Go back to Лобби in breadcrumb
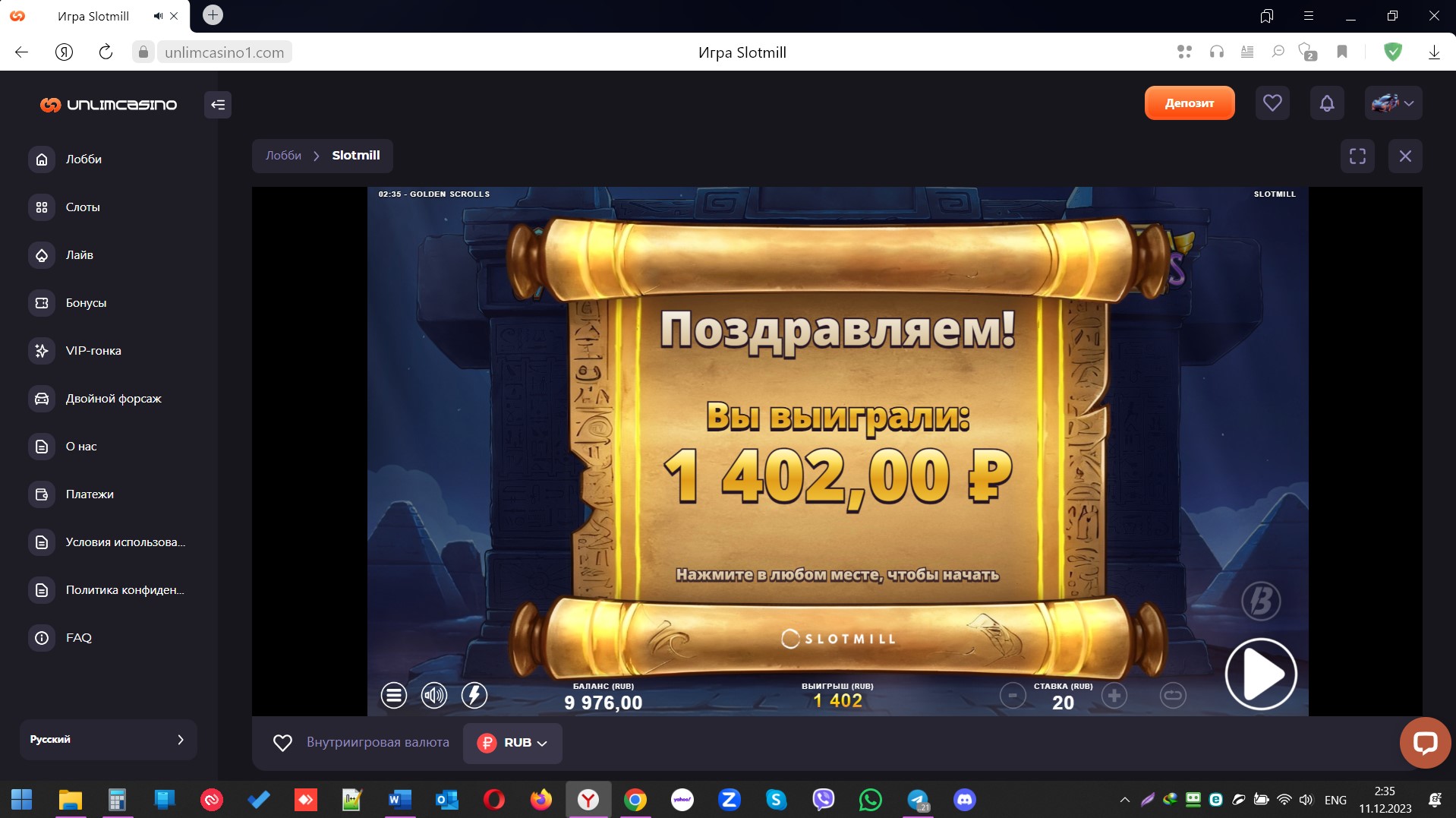This screenshot has height=818, width=1456. 283,156
